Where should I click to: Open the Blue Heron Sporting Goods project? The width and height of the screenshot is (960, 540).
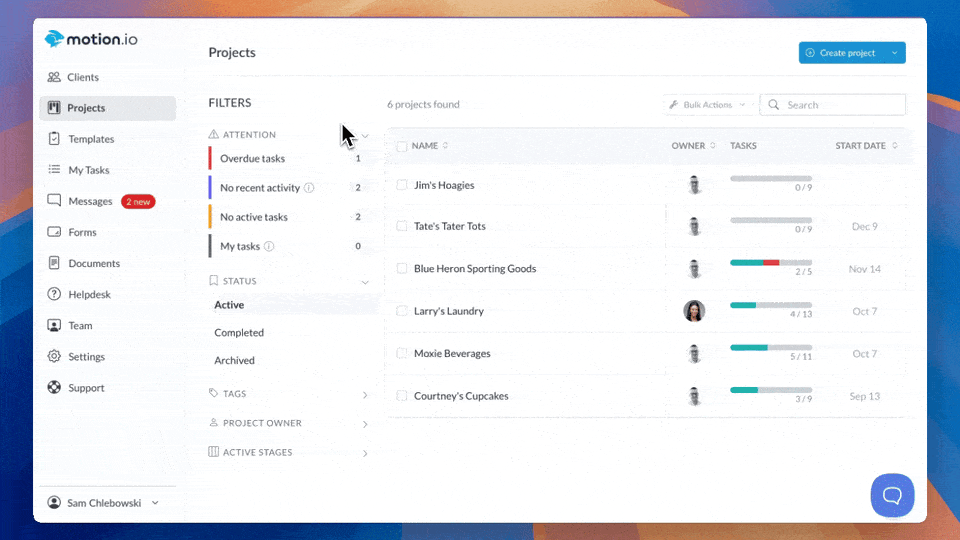[475, 268]
